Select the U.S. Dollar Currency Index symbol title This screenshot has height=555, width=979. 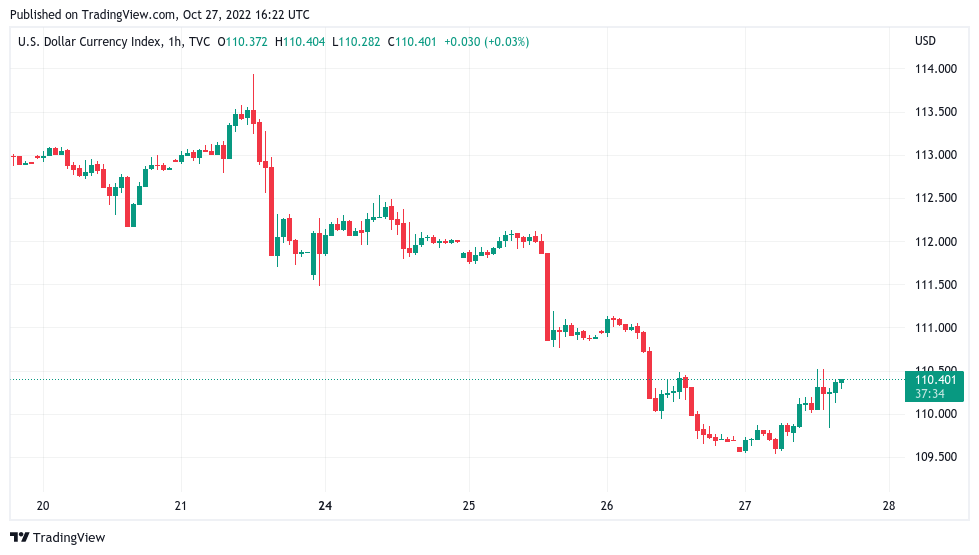(100, 41)
